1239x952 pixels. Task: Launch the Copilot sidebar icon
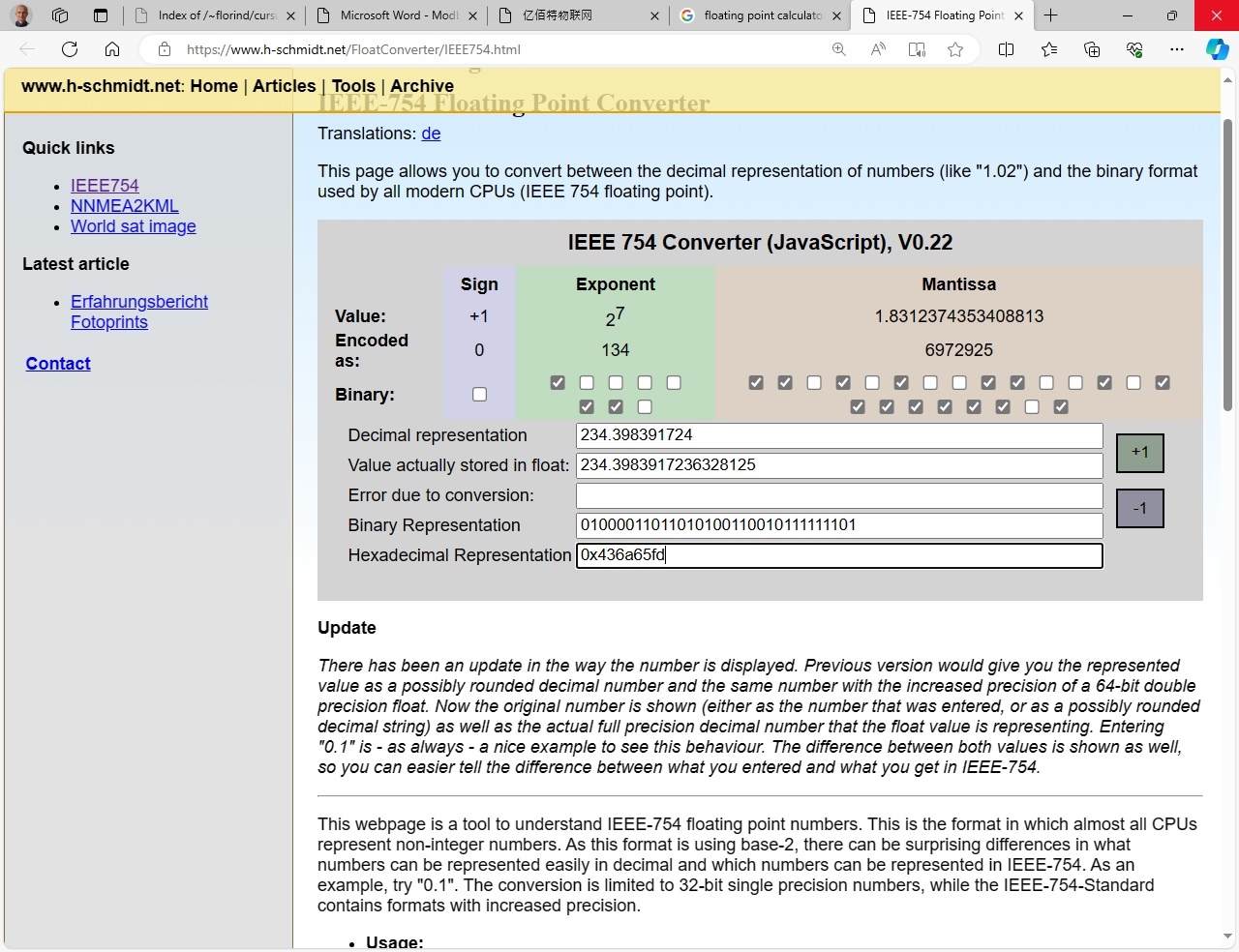(x=1217, y=49)
